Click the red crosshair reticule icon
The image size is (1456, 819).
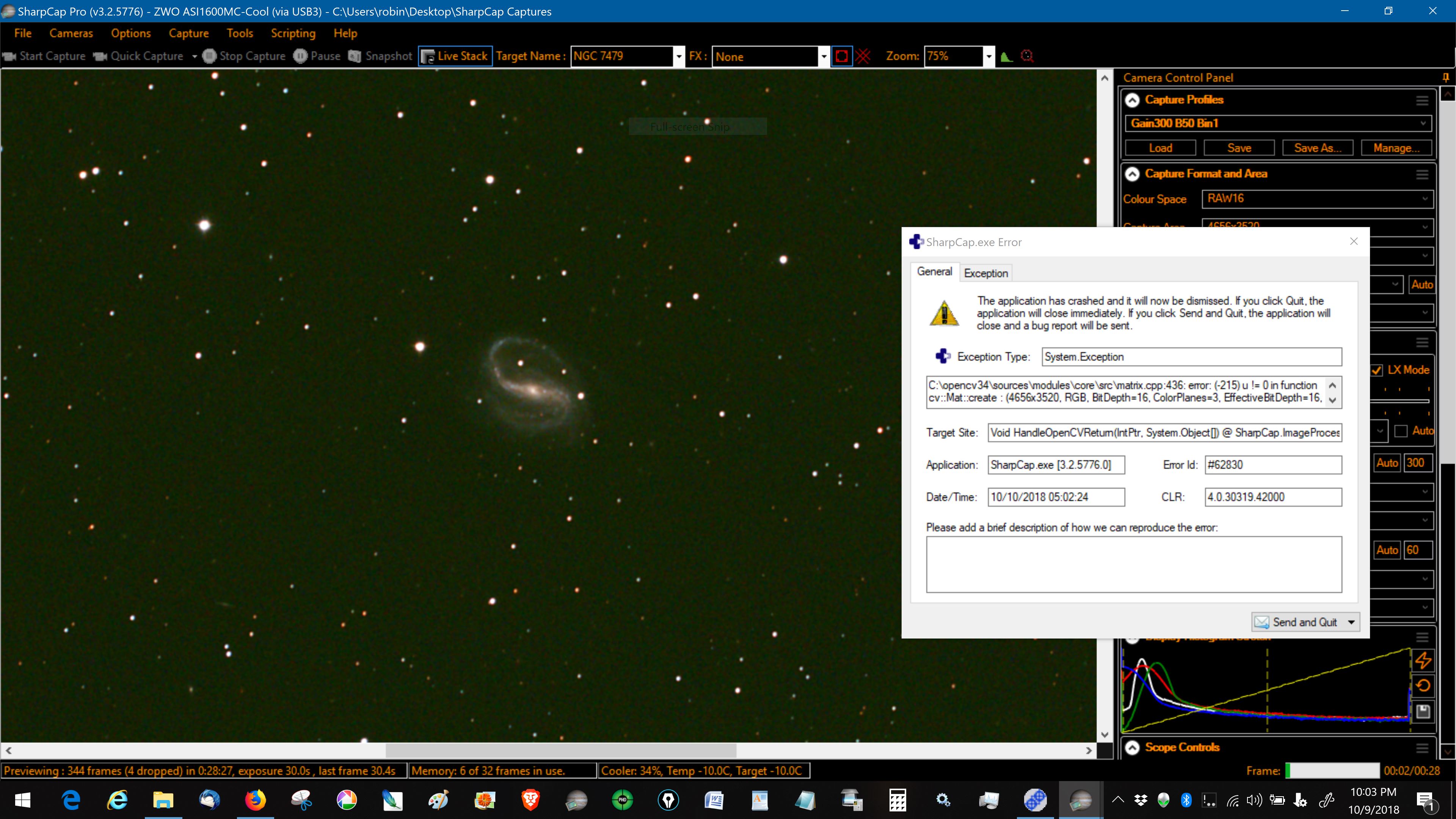pos(863,56)
